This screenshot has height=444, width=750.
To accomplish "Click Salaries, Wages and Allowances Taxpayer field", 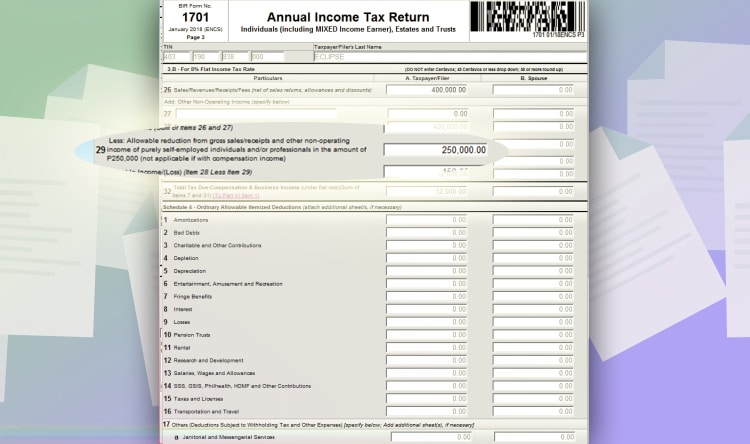I will 428,373.
